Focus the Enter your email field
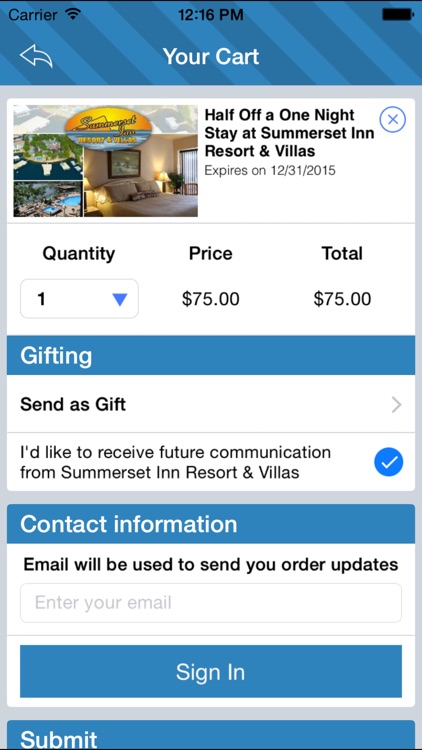This screenshot has width=422, height=750. (211, 603)
